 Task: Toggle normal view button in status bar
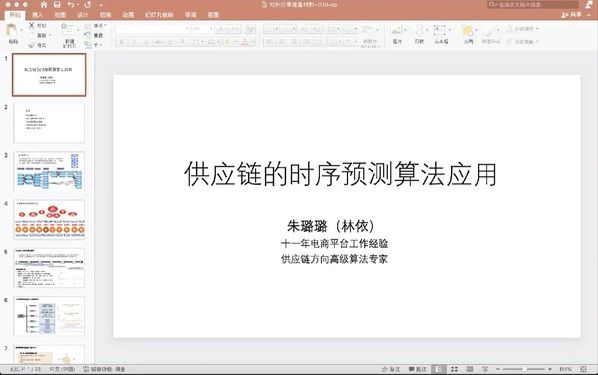point(439,369)
